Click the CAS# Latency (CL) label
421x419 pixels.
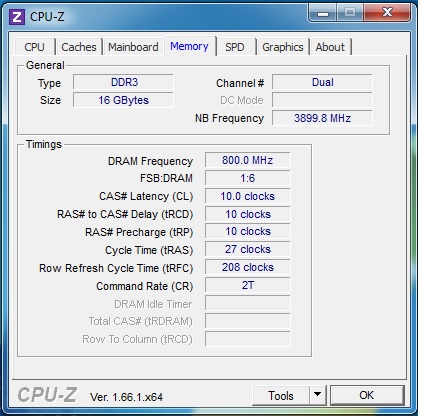[x=146, y=196]
